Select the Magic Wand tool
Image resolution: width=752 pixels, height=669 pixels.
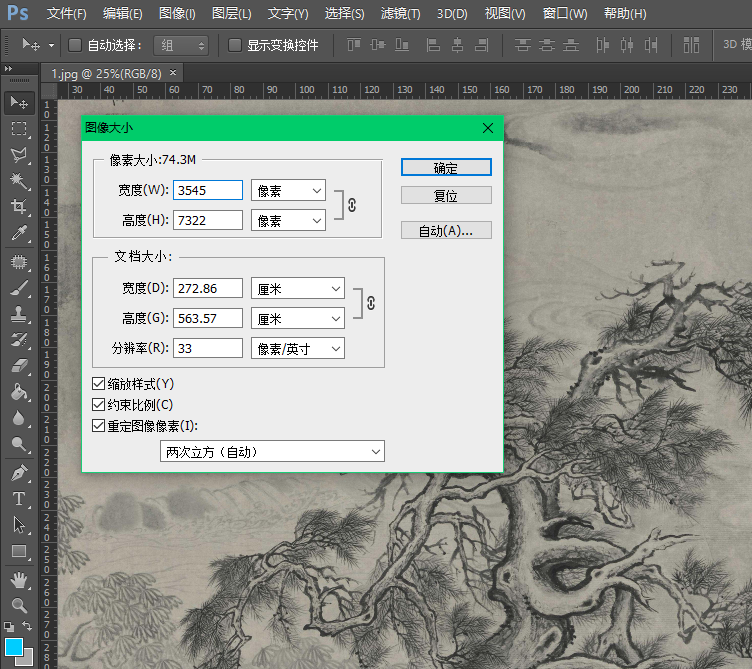(x=19, y=180)
